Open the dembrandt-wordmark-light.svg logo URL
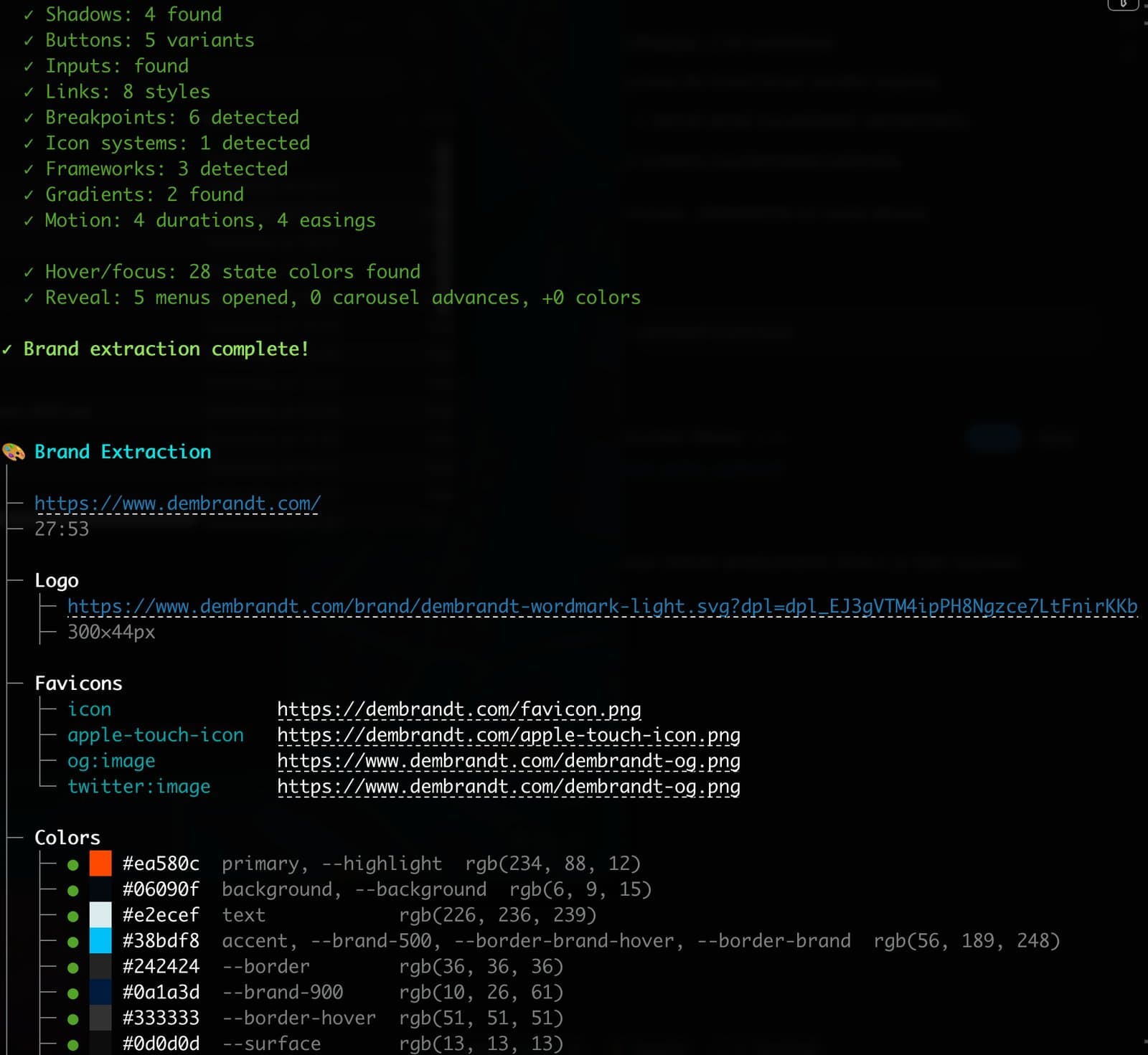1148x1055 pixels. [603, 607]
